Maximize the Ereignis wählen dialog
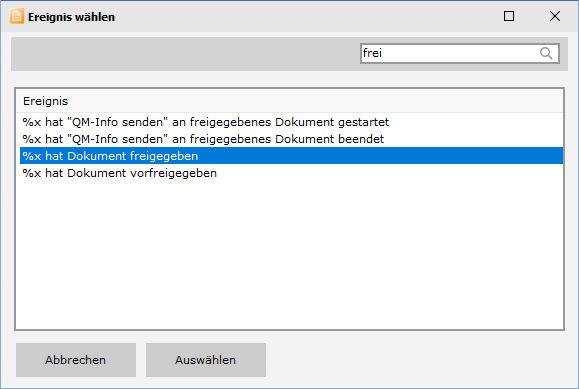The width and height of the screenshot is (579, 389). (x=509, y=16)
